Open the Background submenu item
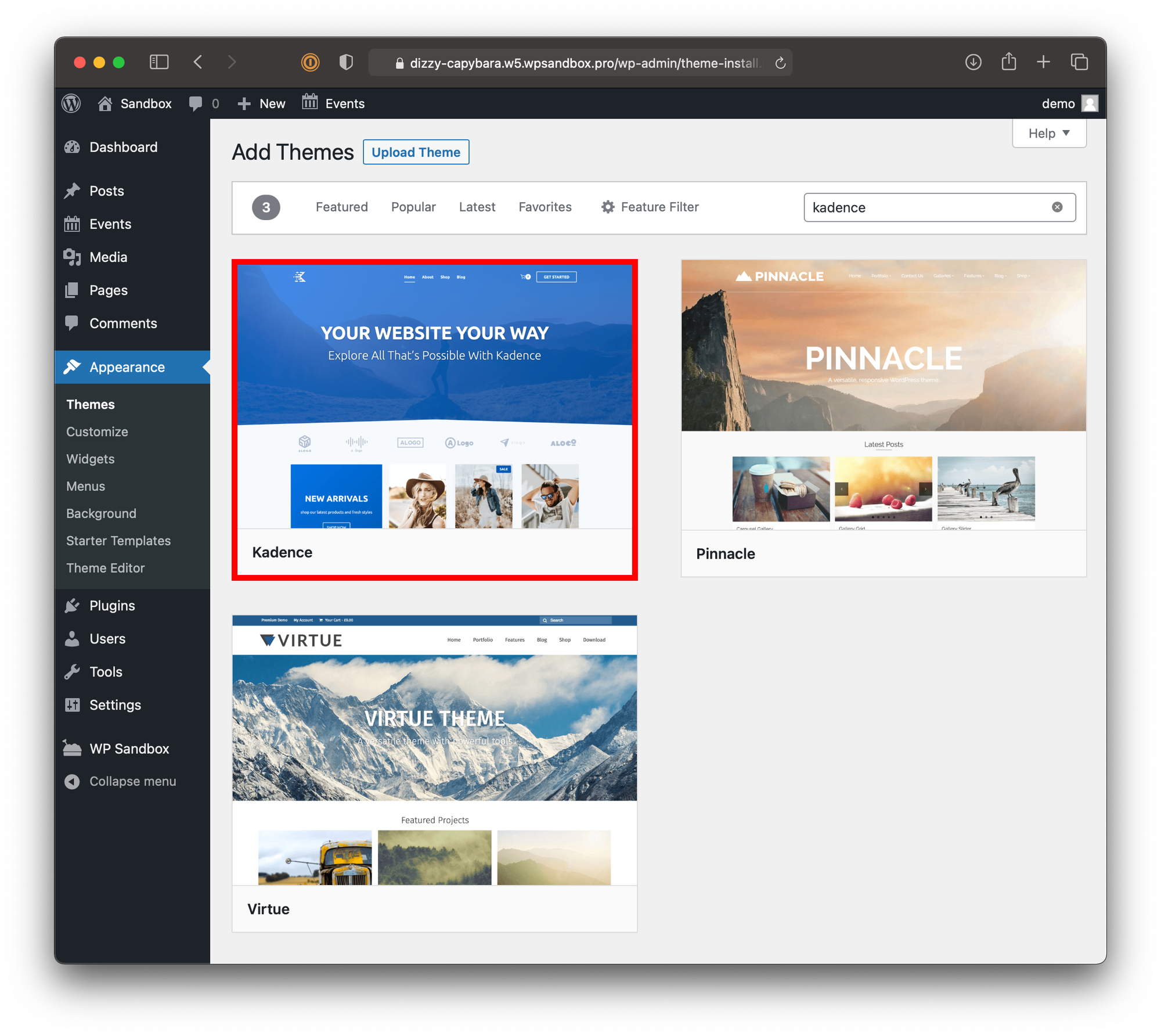The height and width of the screenshot is (1036, 1161). pos(101,513)
